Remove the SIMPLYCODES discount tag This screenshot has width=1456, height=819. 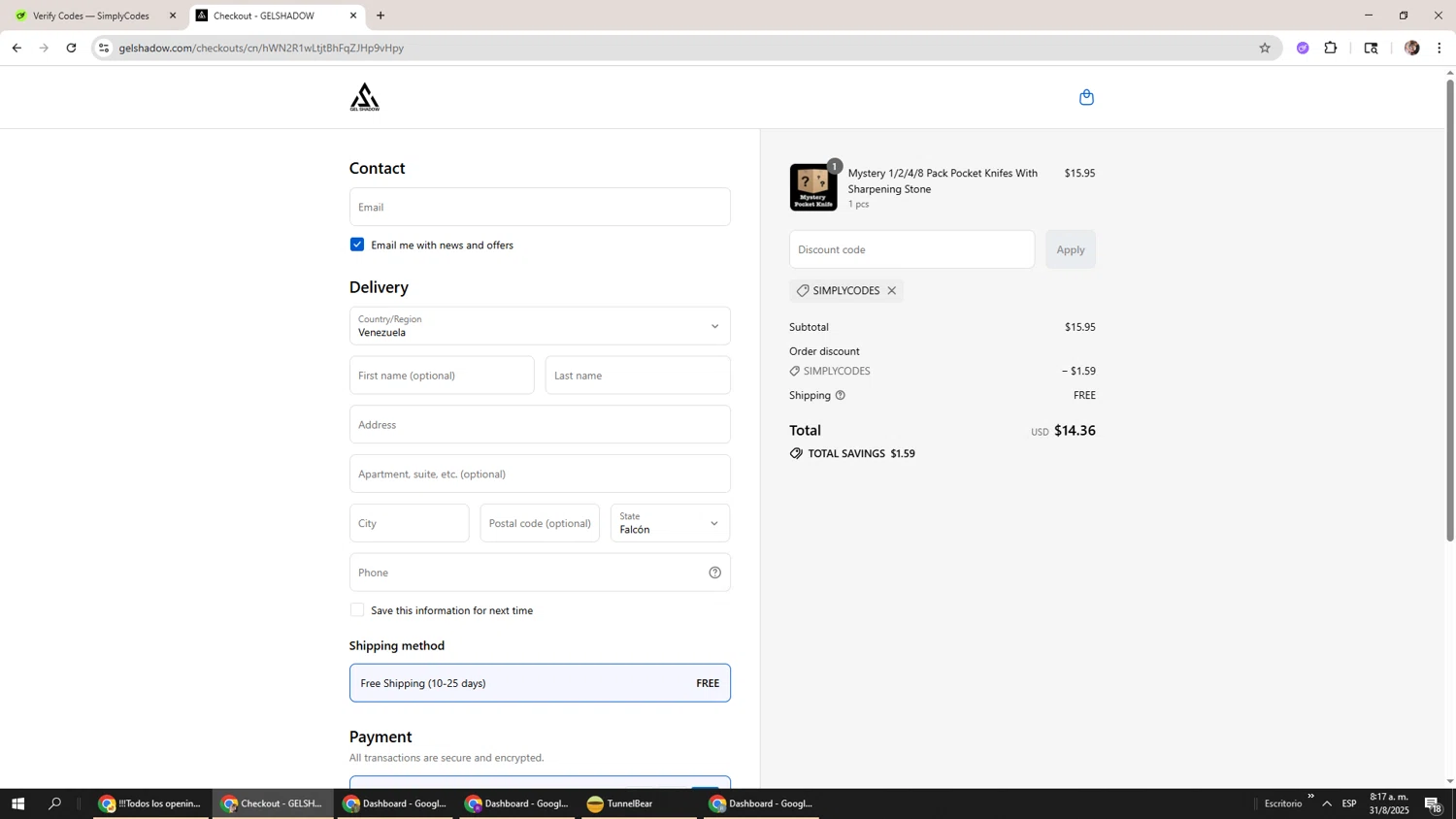click(x=891, y=291)
